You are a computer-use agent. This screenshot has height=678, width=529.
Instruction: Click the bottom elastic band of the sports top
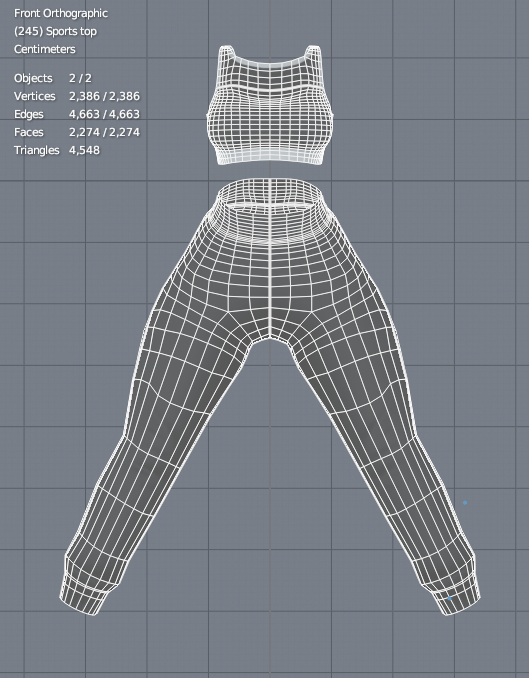tap(270, 157)
